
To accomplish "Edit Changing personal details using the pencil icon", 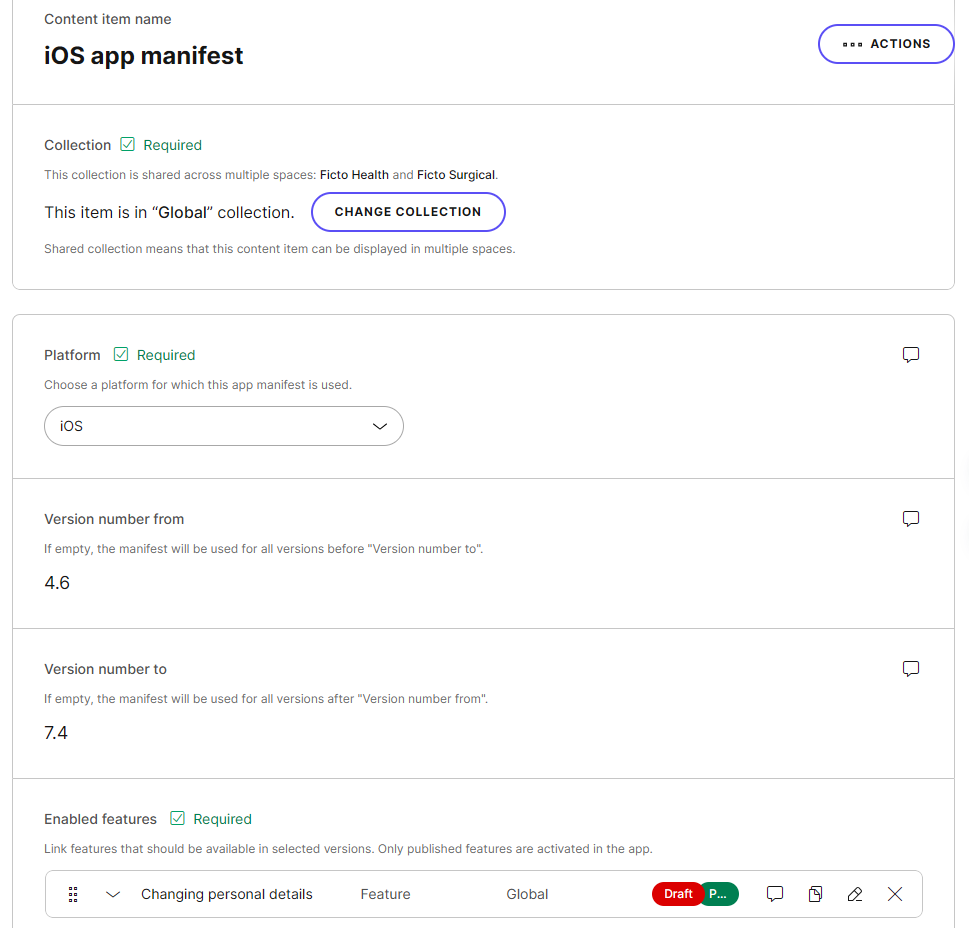I will click(x=855, y=894).
